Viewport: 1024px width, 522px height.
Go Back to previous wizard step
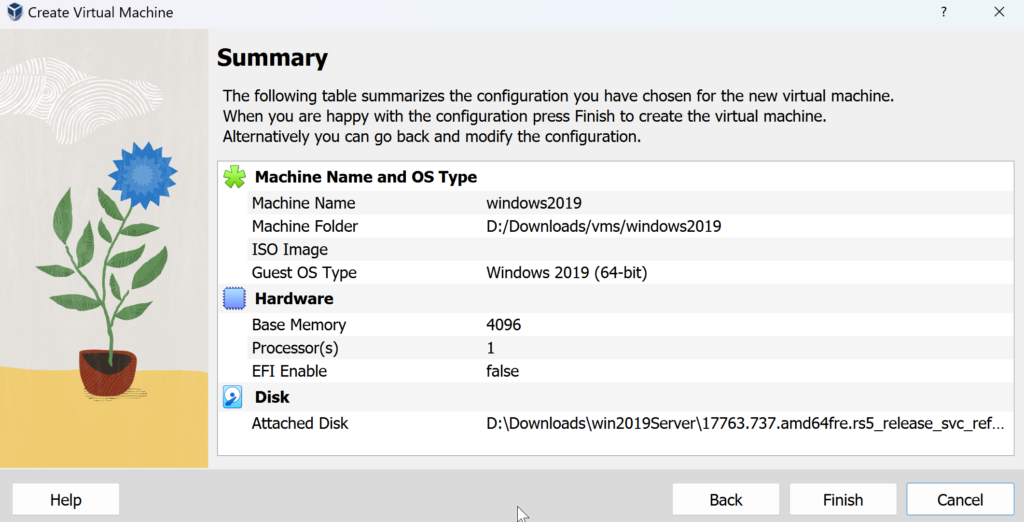coord(726,500)
